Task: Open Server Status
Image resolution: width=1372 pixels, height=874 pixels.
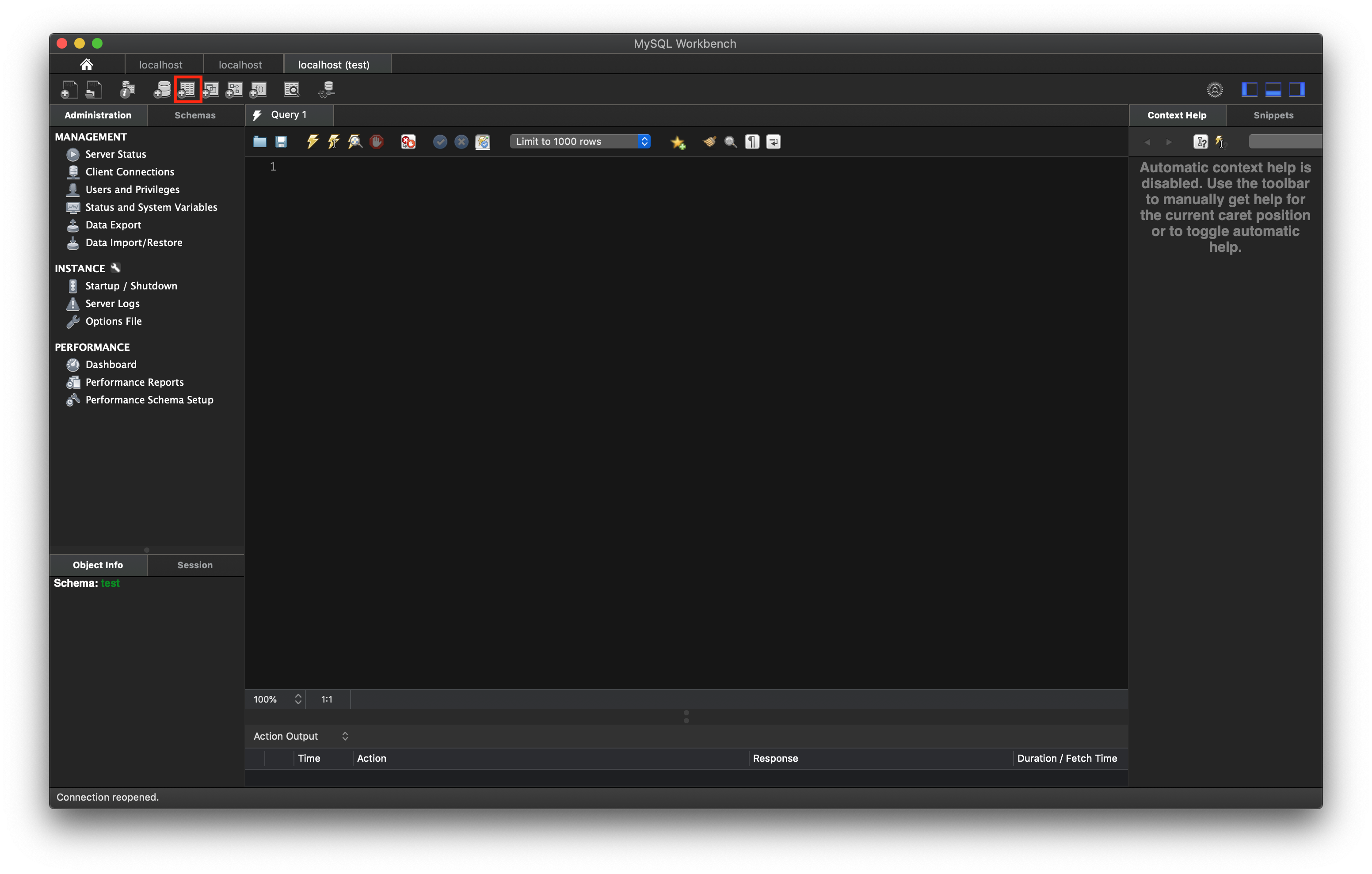Action: (x=107, y=154)
